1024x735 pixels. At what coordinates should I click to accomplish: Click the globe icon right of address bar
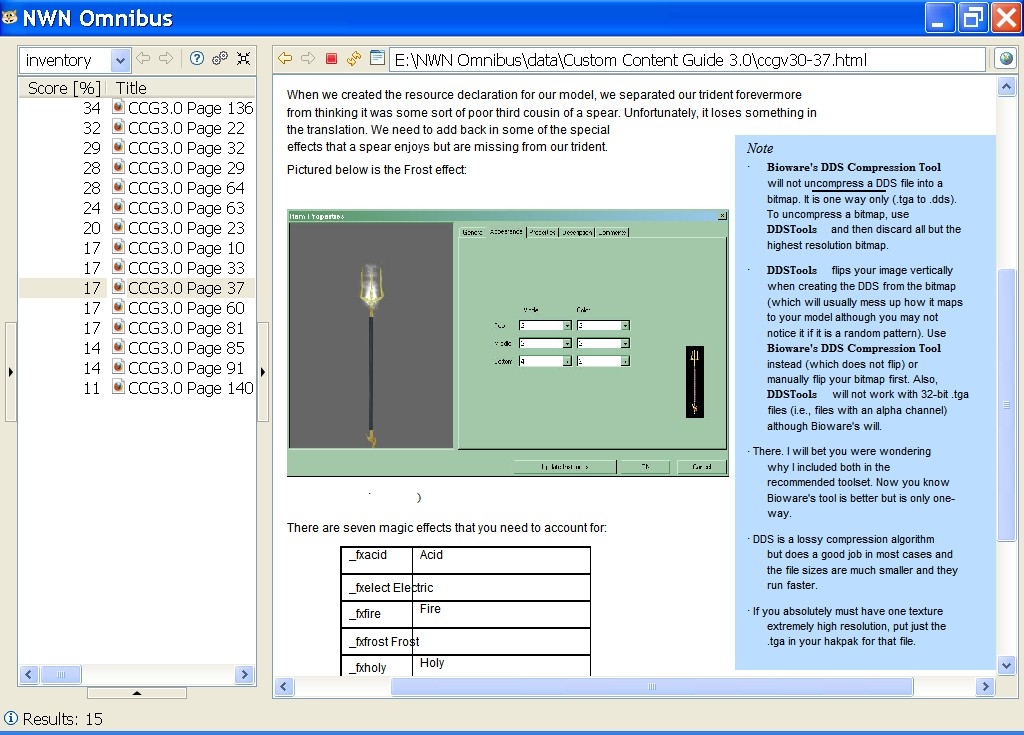(1006, 59)
